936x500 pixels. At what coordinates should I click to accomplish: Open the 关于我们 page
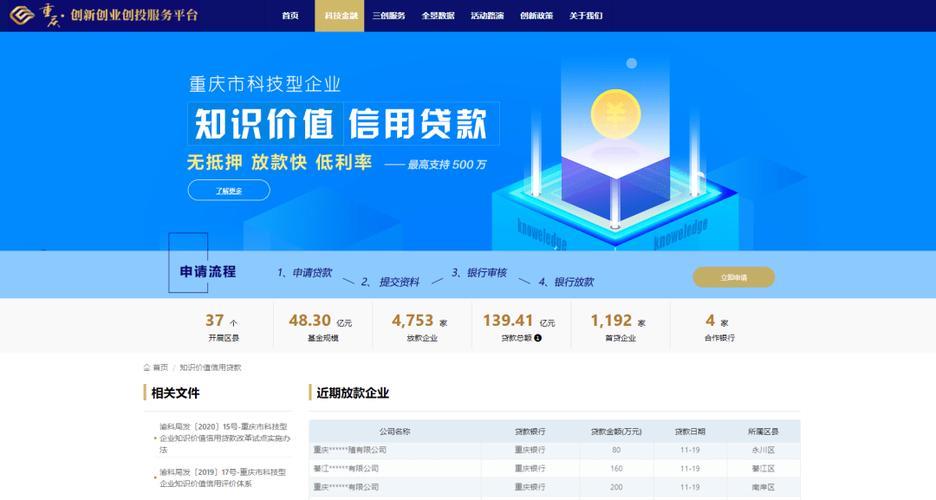(x=586, y=16)
